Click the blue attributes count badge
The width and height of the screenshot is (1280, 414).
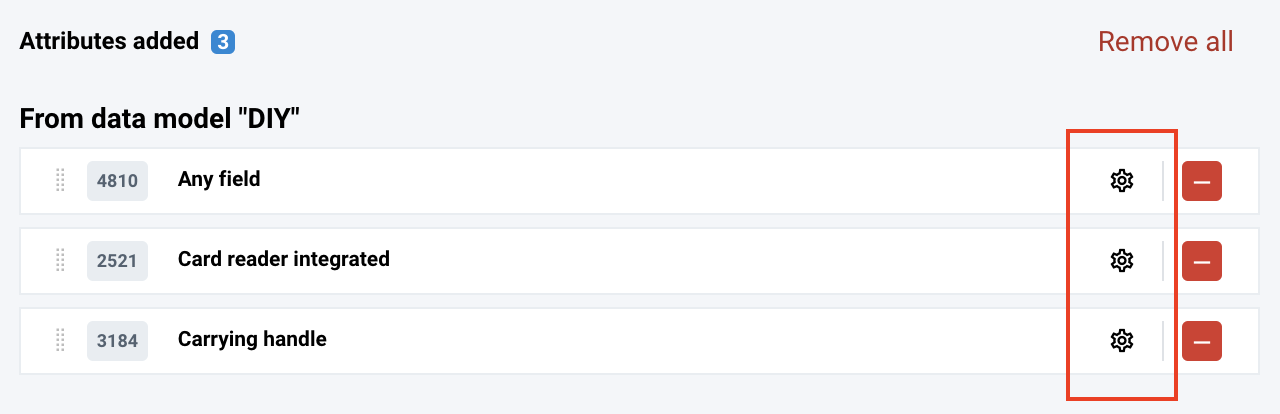[x=223, y=42]
